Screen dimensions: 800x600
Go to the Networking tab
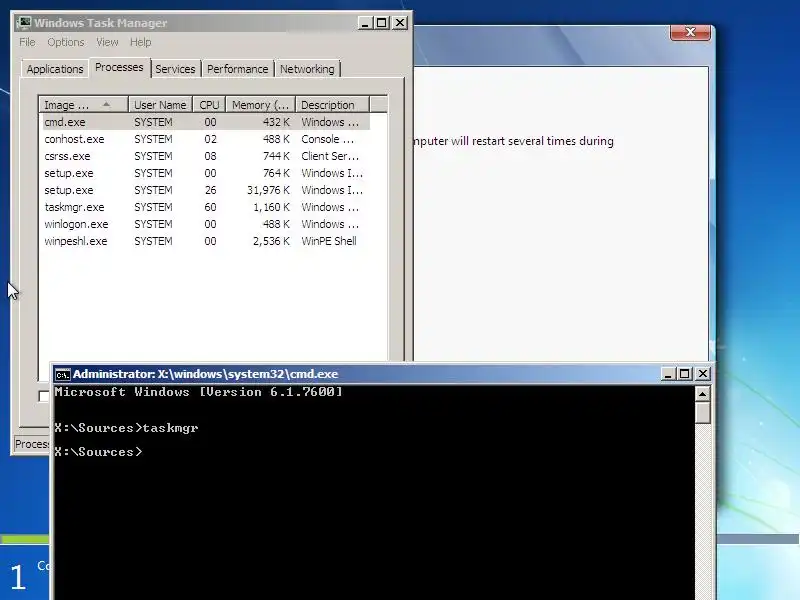(x=307, y=69)
